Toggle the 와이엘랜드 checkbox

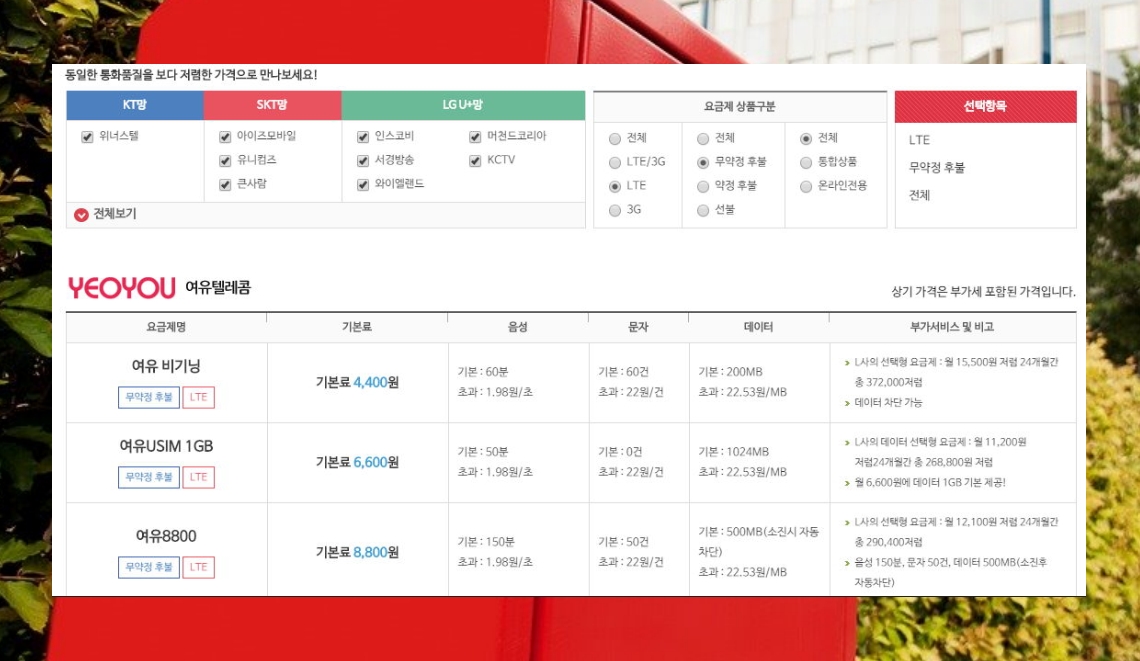(363, 185)
